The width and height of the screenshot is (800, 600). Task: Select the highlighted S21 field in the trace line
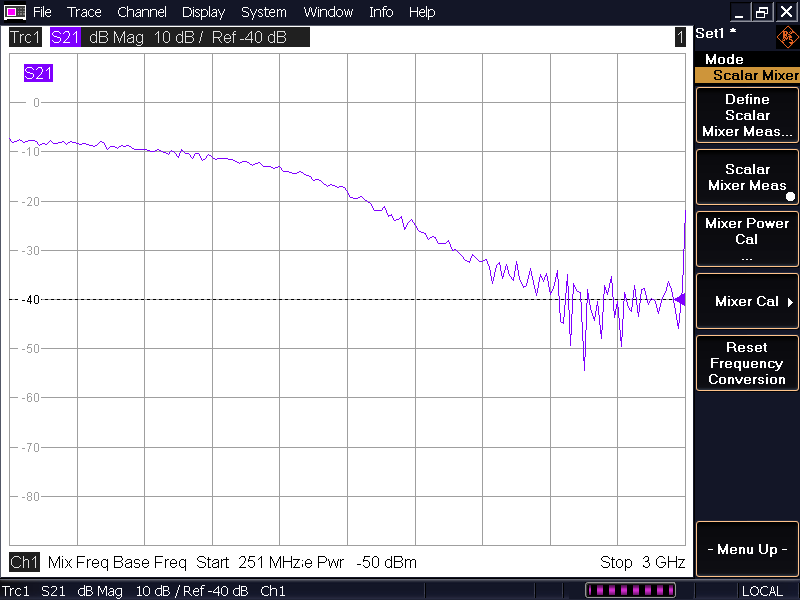(65, 38)
